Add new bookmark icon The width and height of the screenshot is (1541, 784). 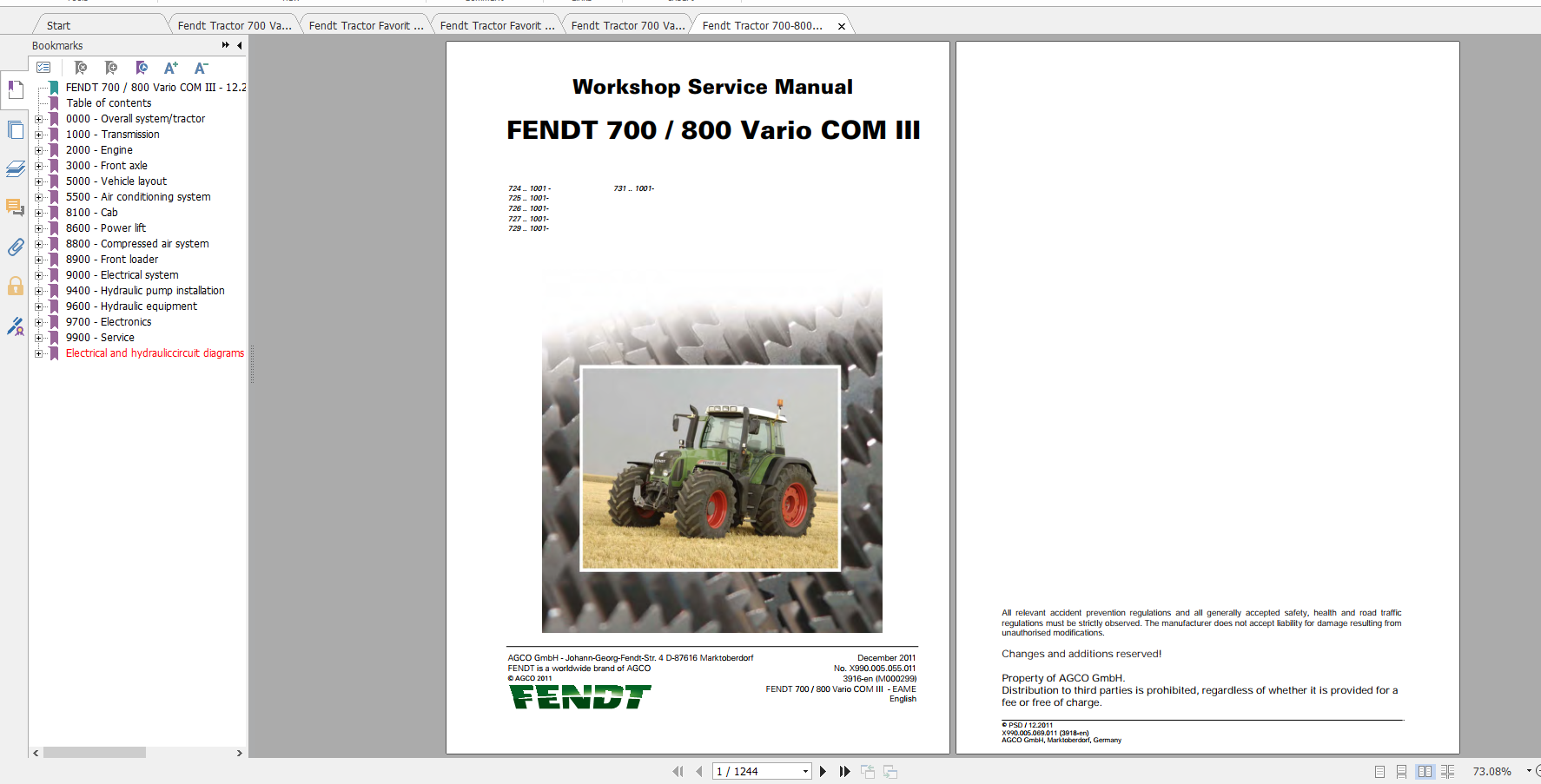tap(111, 68)
